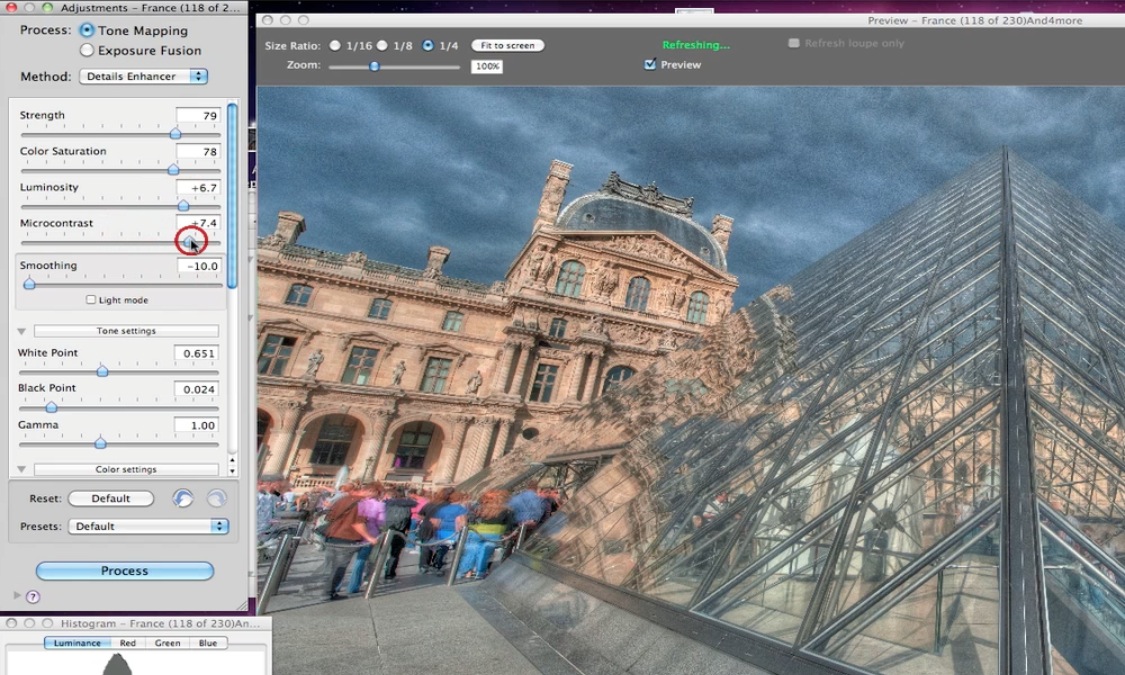
Task: Click the Zoom slider handle
Action: (x=374, y=67)
